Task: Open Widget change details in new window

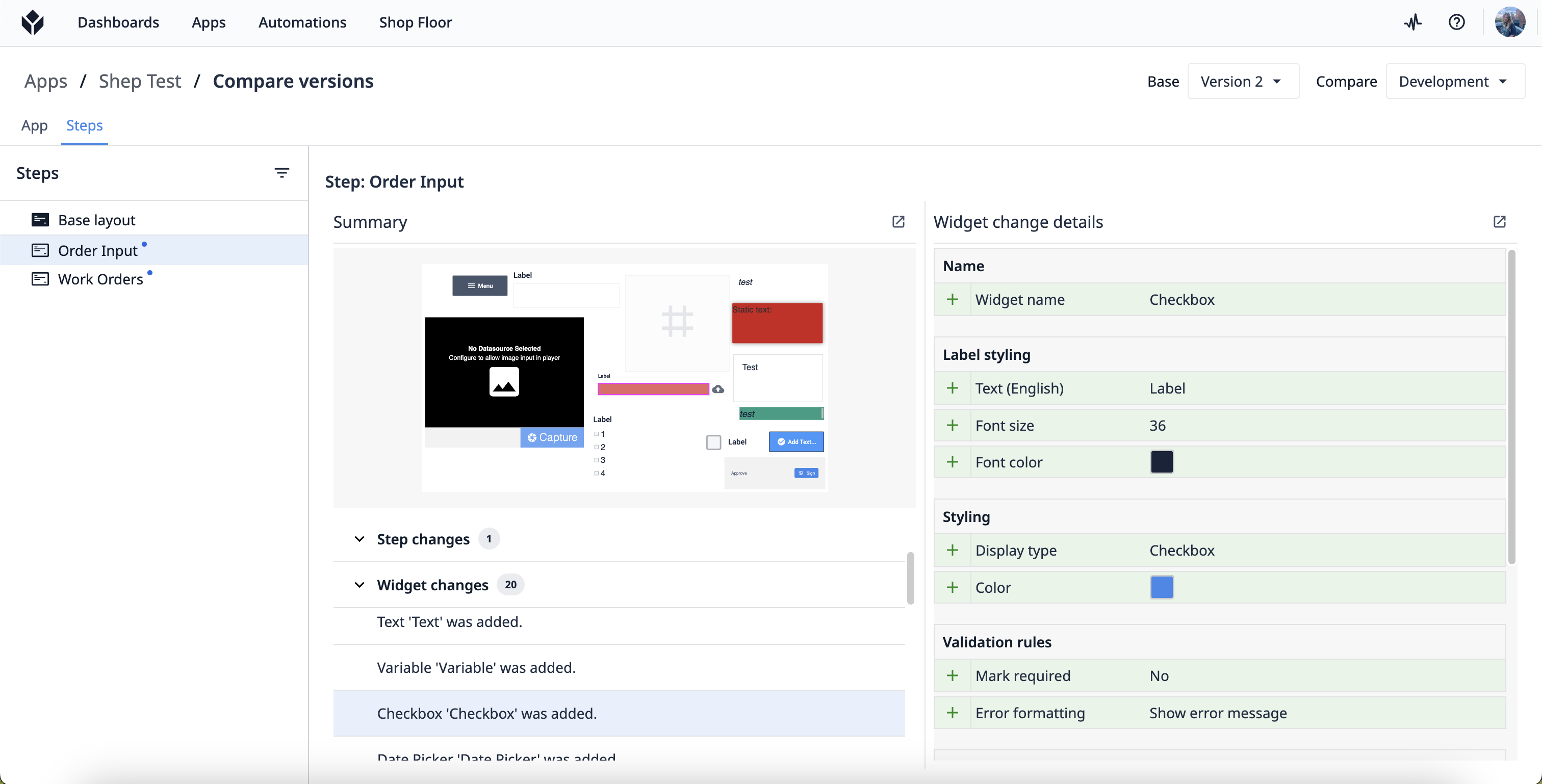Action: tap(1500, 222)
